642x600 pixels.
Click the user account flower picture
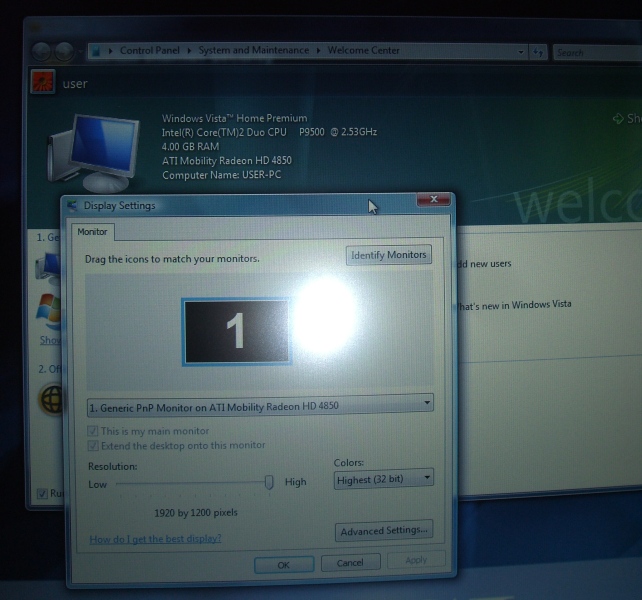point(43,82)
